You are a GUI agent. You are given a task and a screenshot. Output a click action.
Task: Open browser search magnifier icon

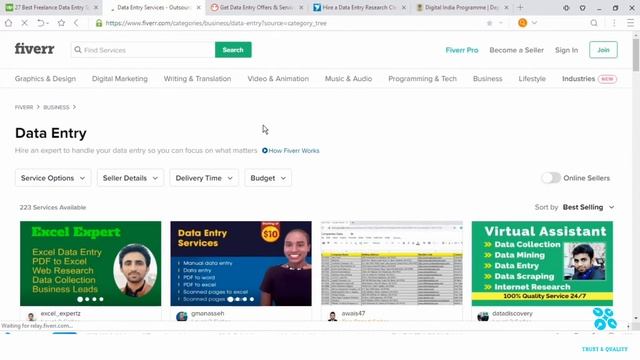(x=594, y=23)
